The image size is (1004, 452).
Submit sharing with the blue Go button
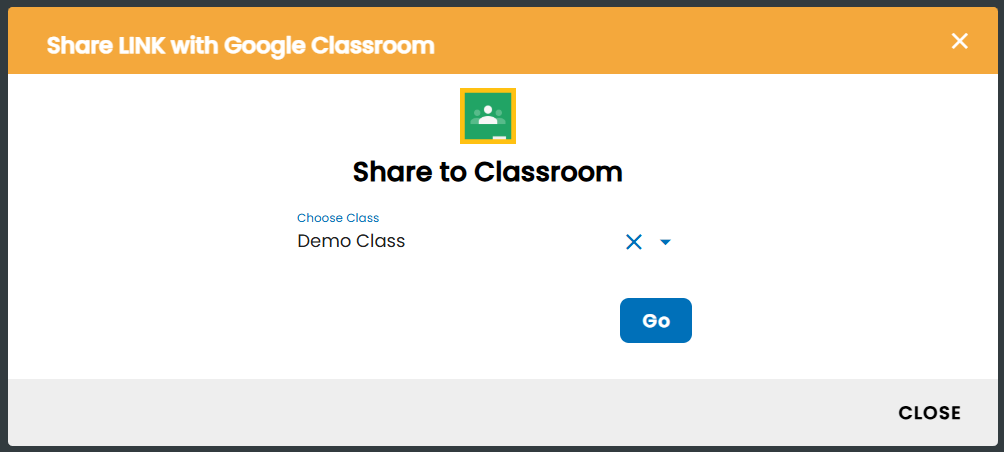(x=656, y=320)
